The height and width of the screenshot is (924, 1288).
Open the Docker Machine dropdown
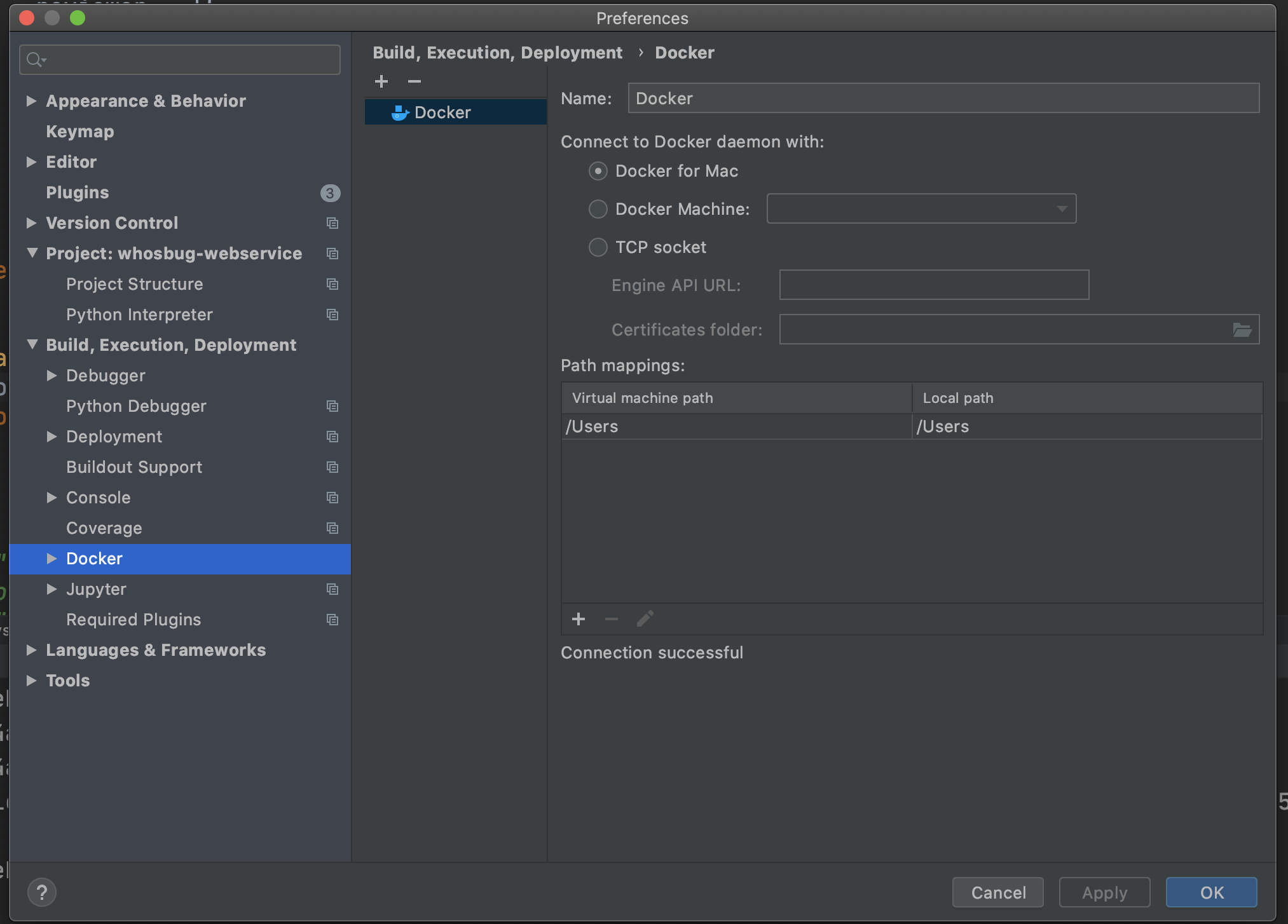(x=921, y=209)
